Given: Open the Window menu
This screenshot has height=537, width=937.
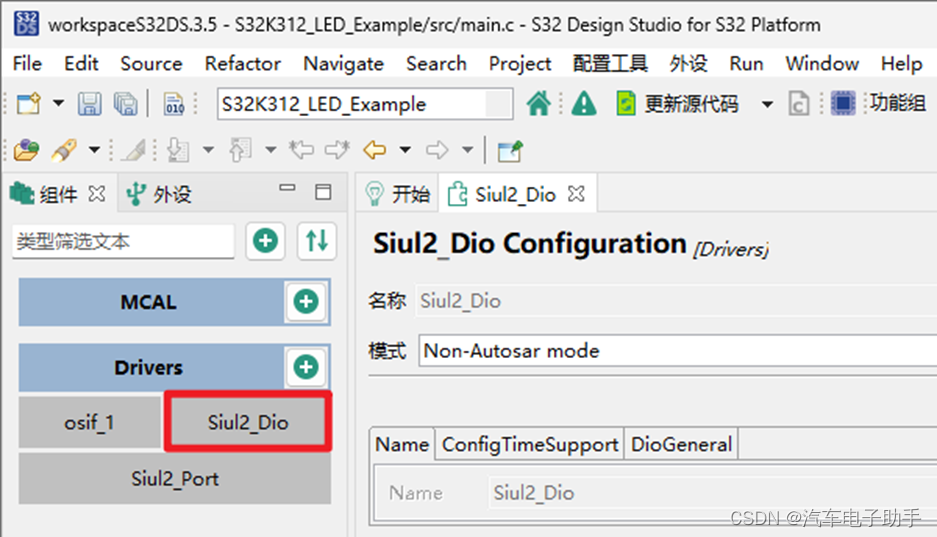Looking at the screenshot, I should pyautogui.click(x=822, y=63).
